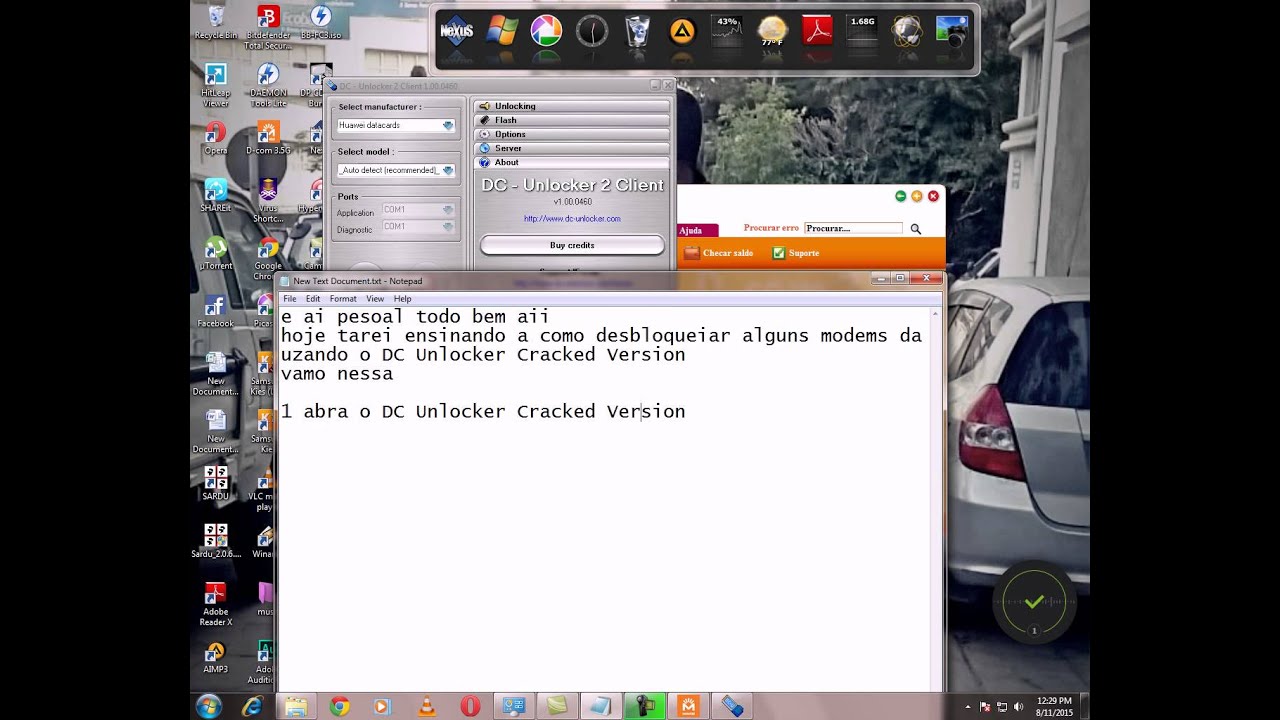Launch D-com 3.5G desktop shortcut

coord(268,139)
